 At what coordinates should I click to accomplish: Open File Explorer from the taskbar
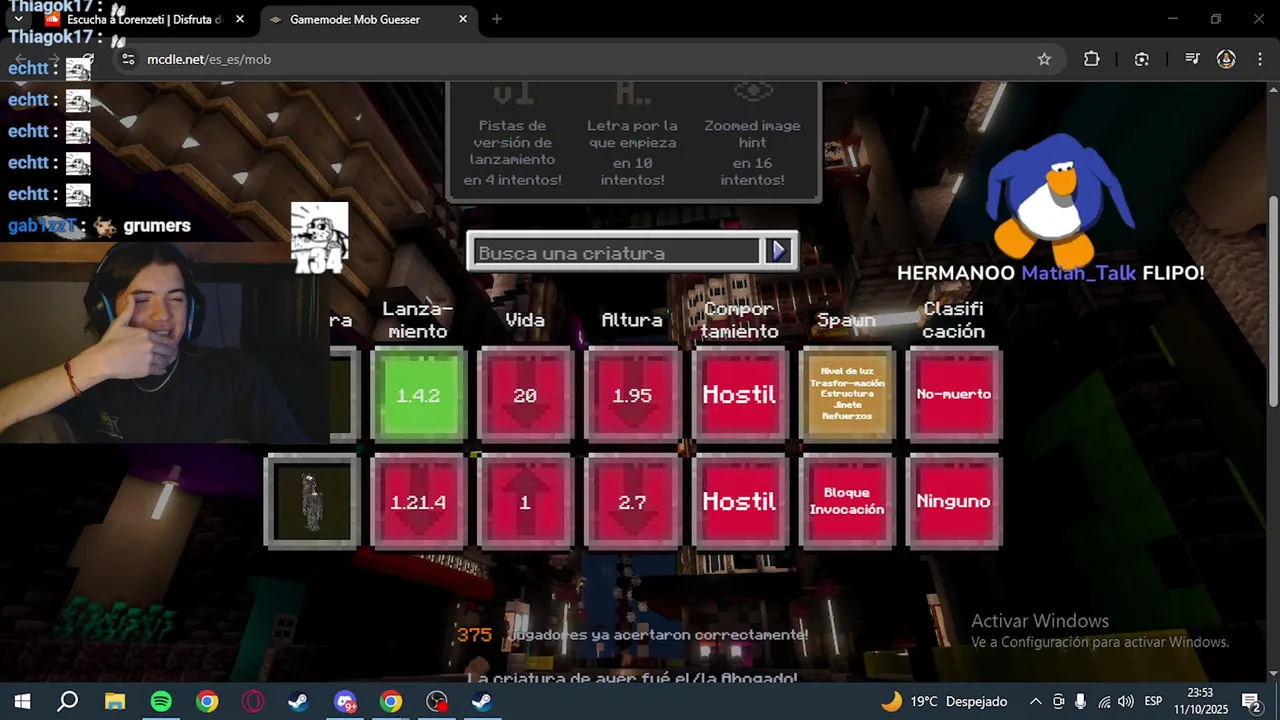pos(114,701)
